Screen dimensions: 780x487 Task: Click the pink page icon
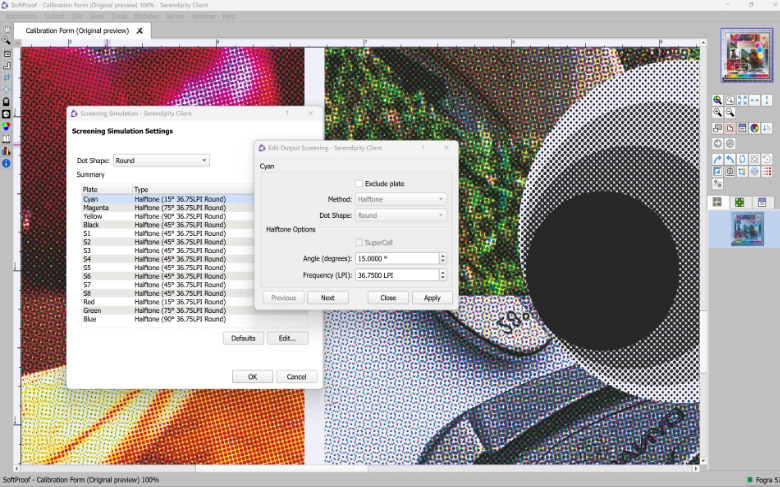[x=730, y=128]
